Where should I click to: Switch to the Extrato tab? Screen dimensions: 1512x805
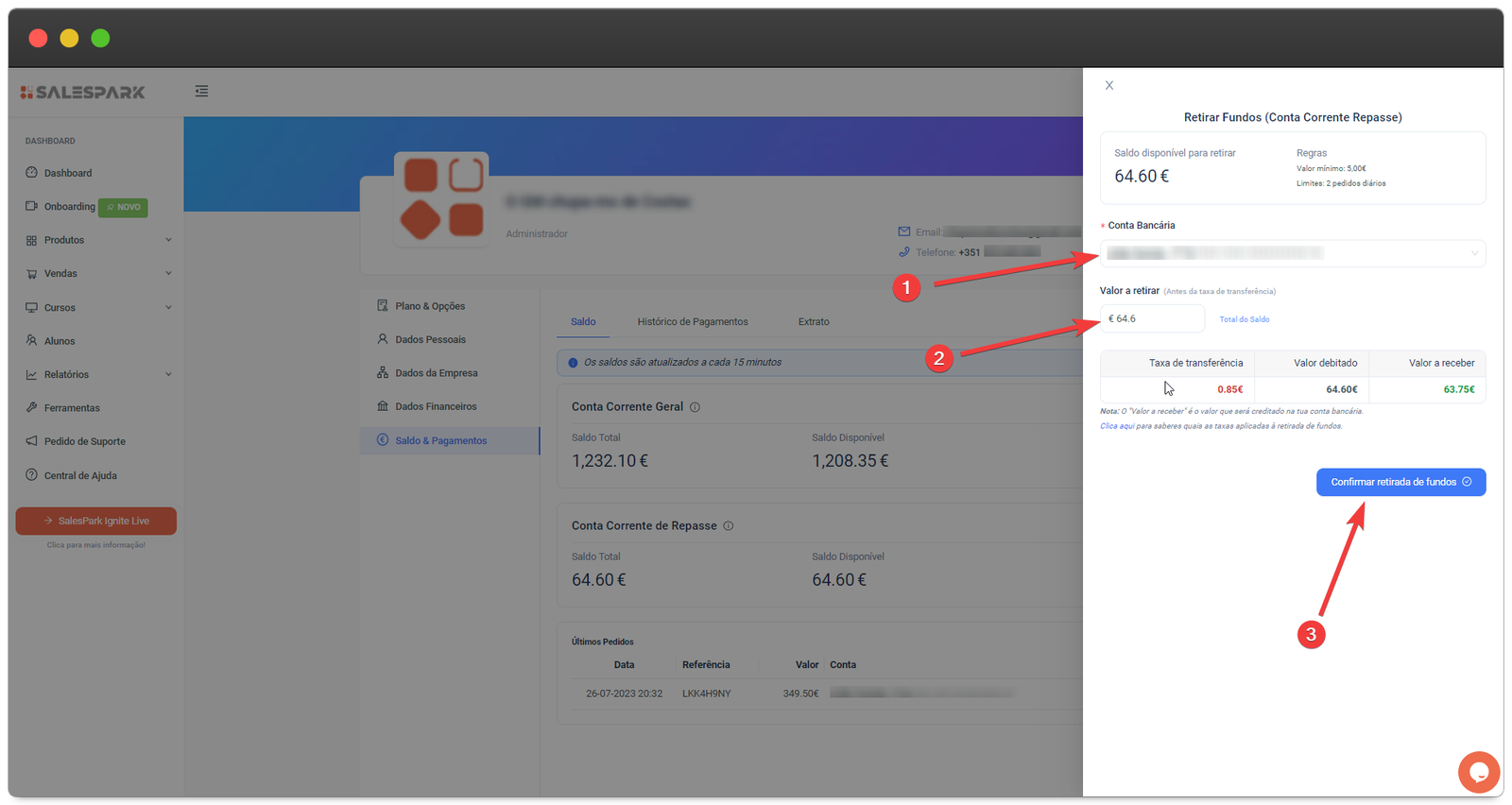click(x=813, y=322)
